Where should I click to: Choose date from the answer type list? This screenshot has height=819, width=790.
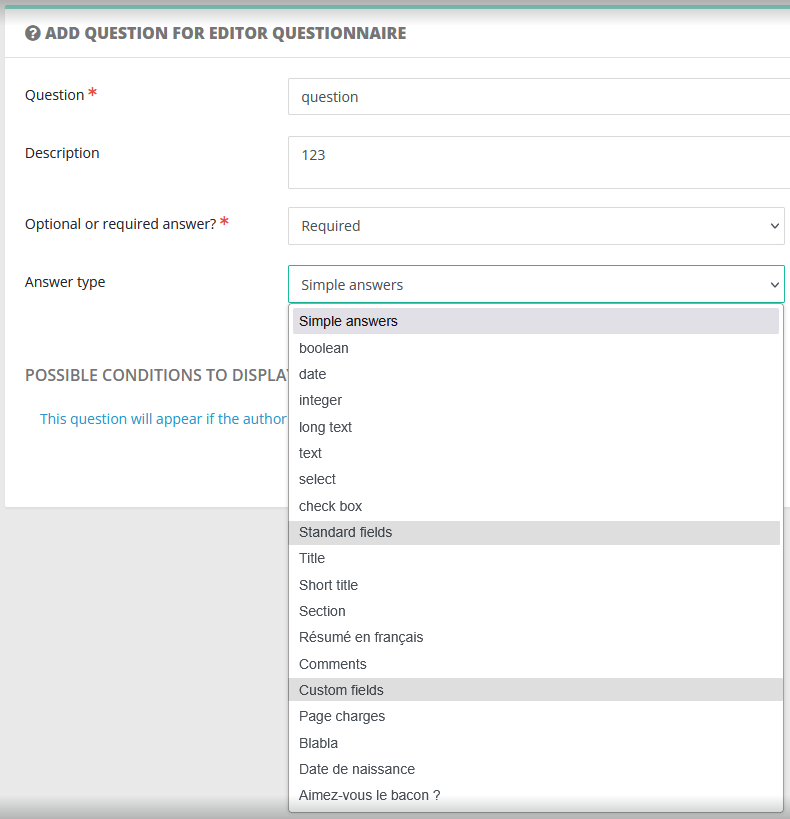(313, 374)
